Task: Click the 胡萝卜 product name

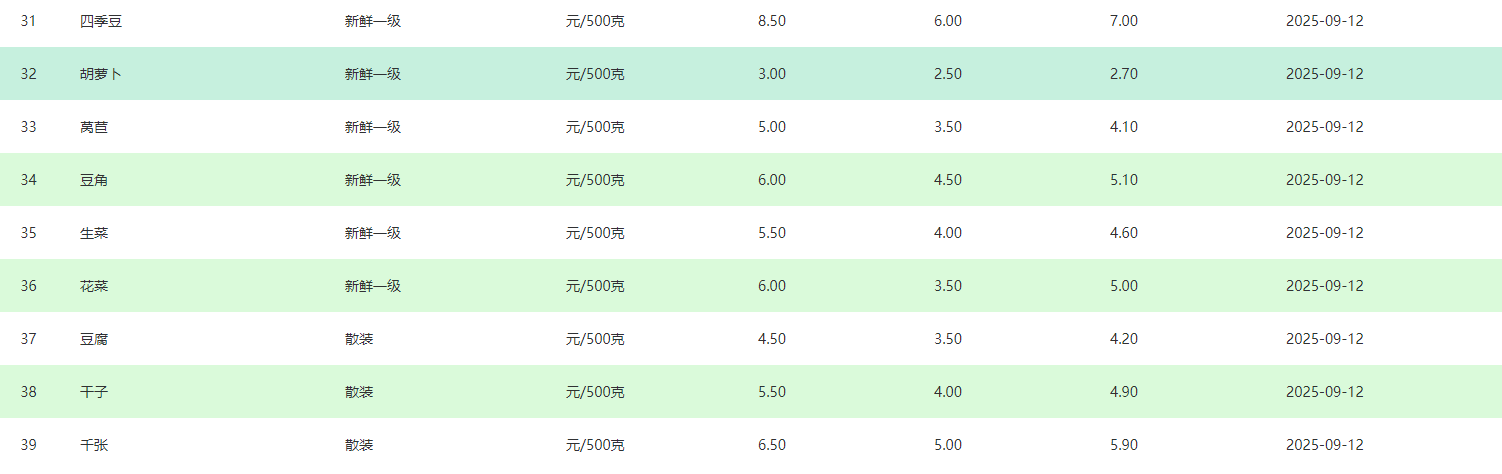Action: tap(101, 74)
